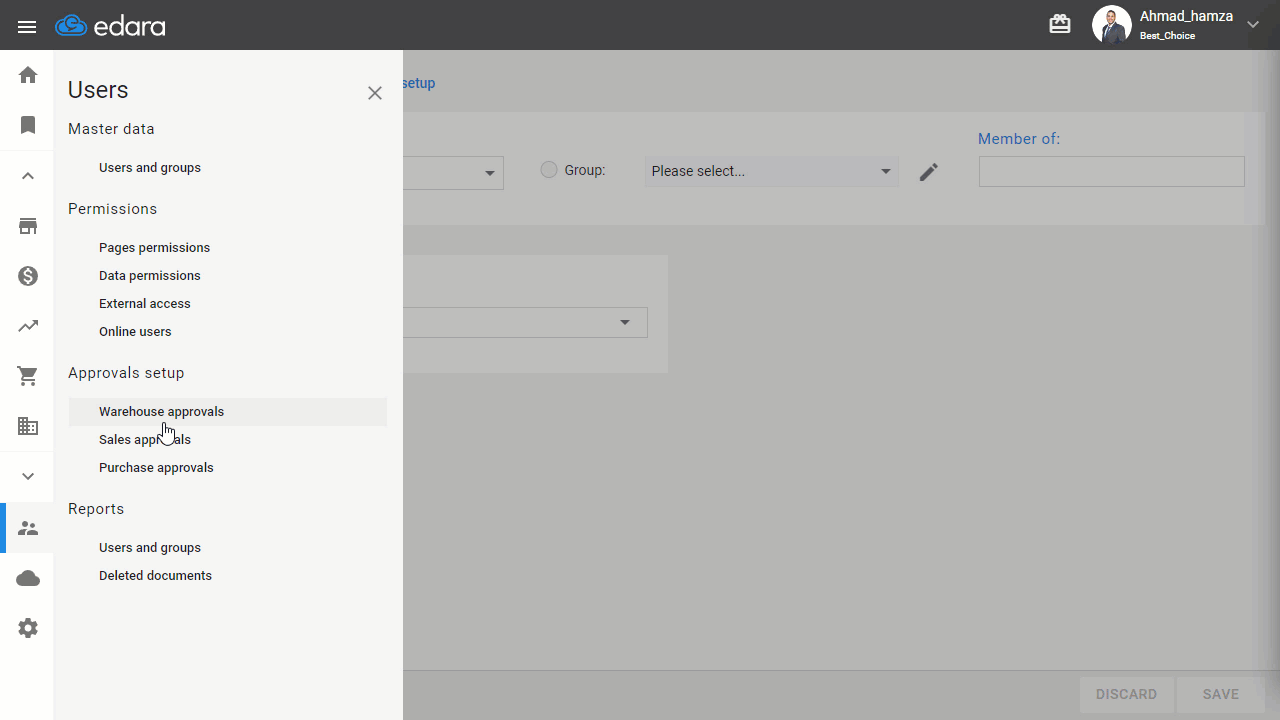The width and height of the screenshot is (1280, 720).
Task: Expand the user account chevron menu
Action: pyautogui.click(x=1253, y=25)
